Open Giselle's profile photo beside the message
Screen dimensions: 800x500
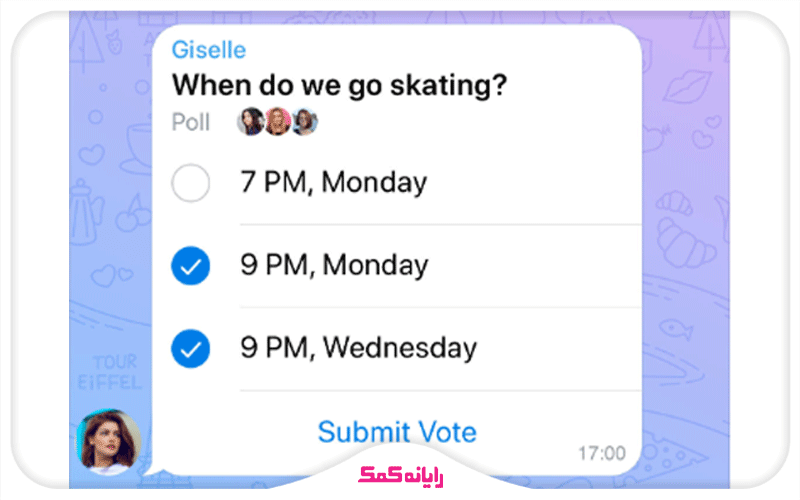(108, 440)
